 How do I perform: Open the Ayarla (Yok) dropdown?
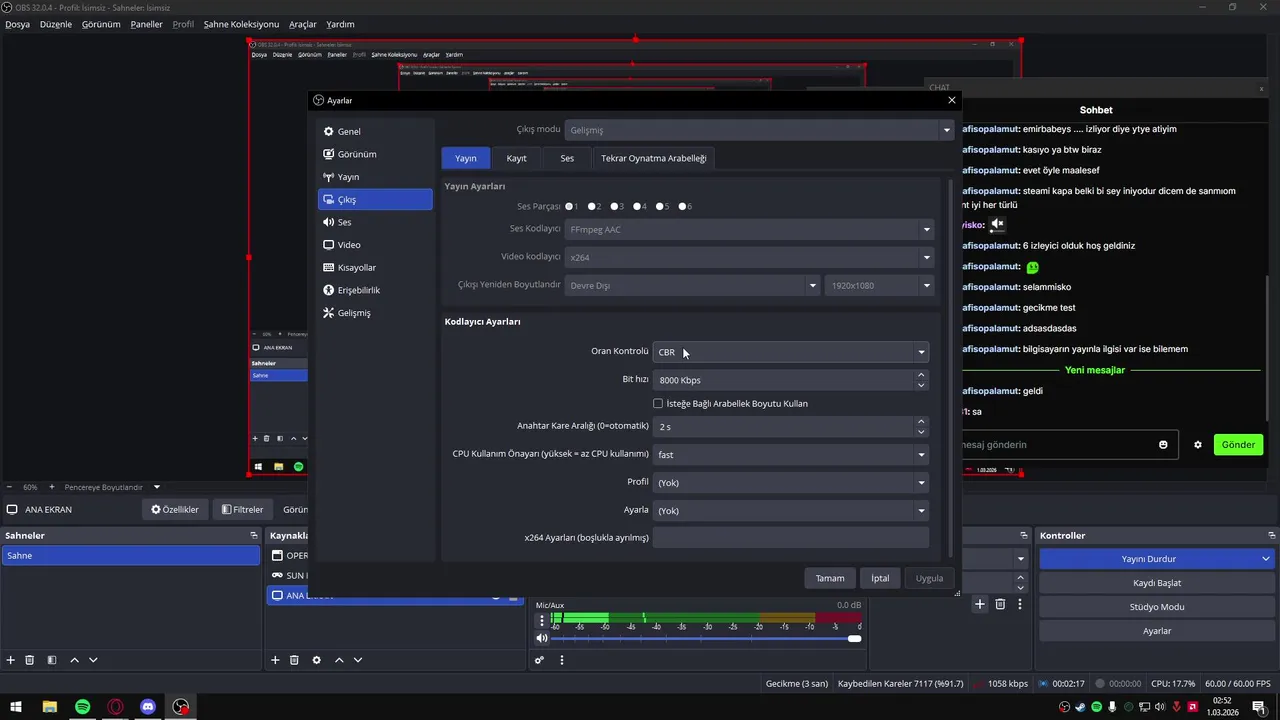click(790, 510)
